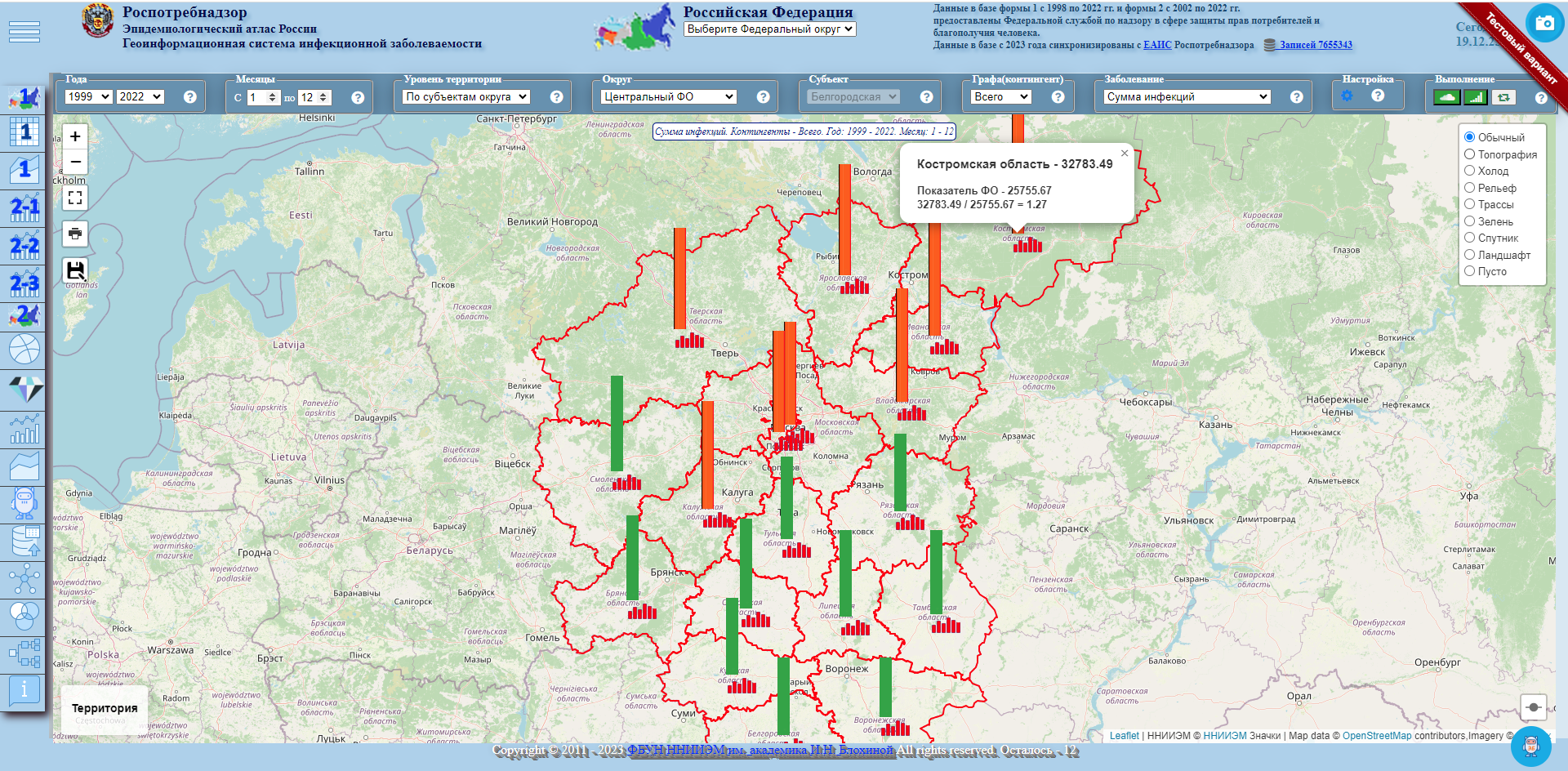Click the refresh arrows execute button
The width and height of the screenshot is (1568, 771).
[1503, 97]
